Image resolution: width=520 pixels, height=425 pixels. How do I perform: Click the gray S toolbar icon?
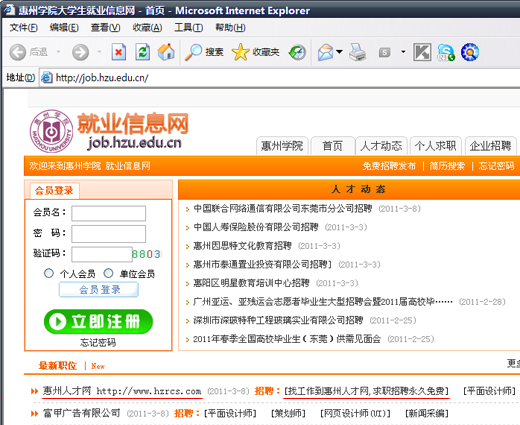pyautogui.click(x=384, y=52)
